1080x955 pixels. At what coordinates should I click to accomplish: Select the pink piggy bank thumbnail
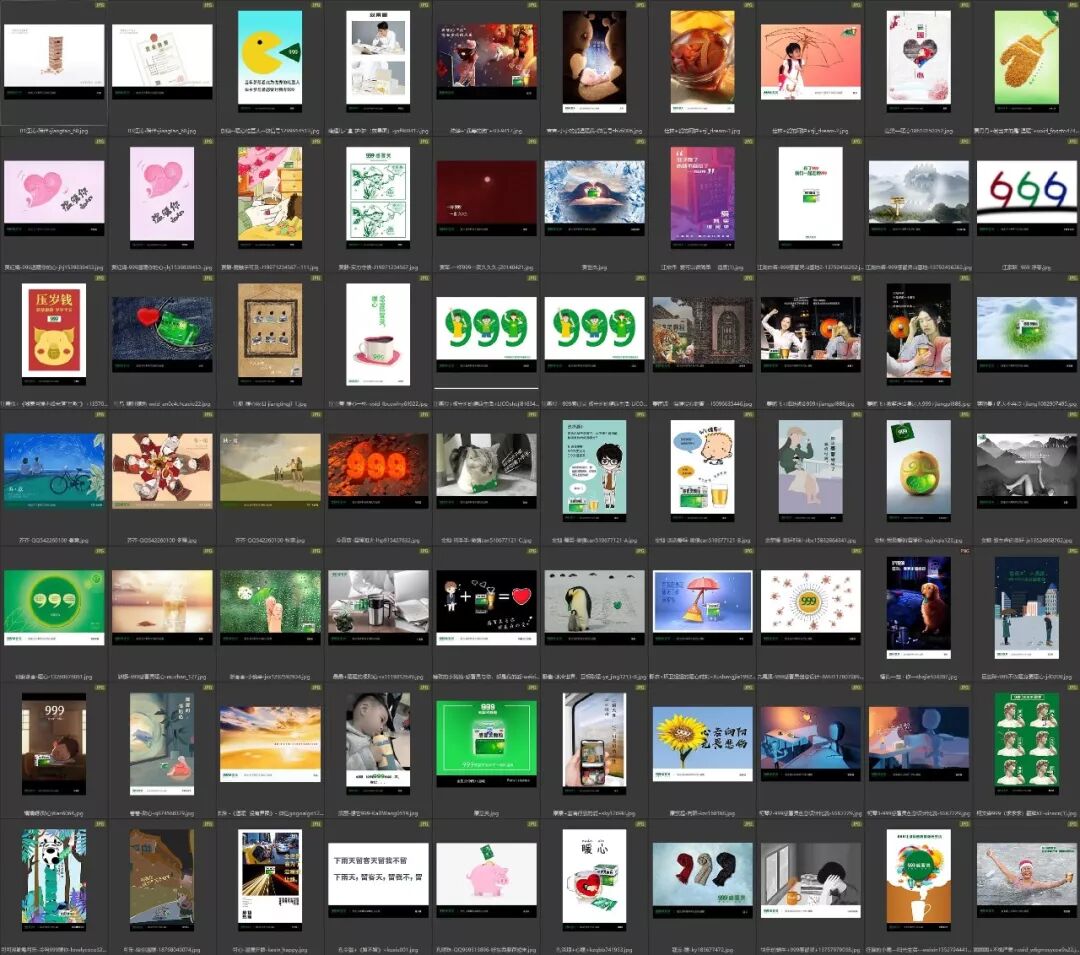pyautogui.click(x=486, y=881)
